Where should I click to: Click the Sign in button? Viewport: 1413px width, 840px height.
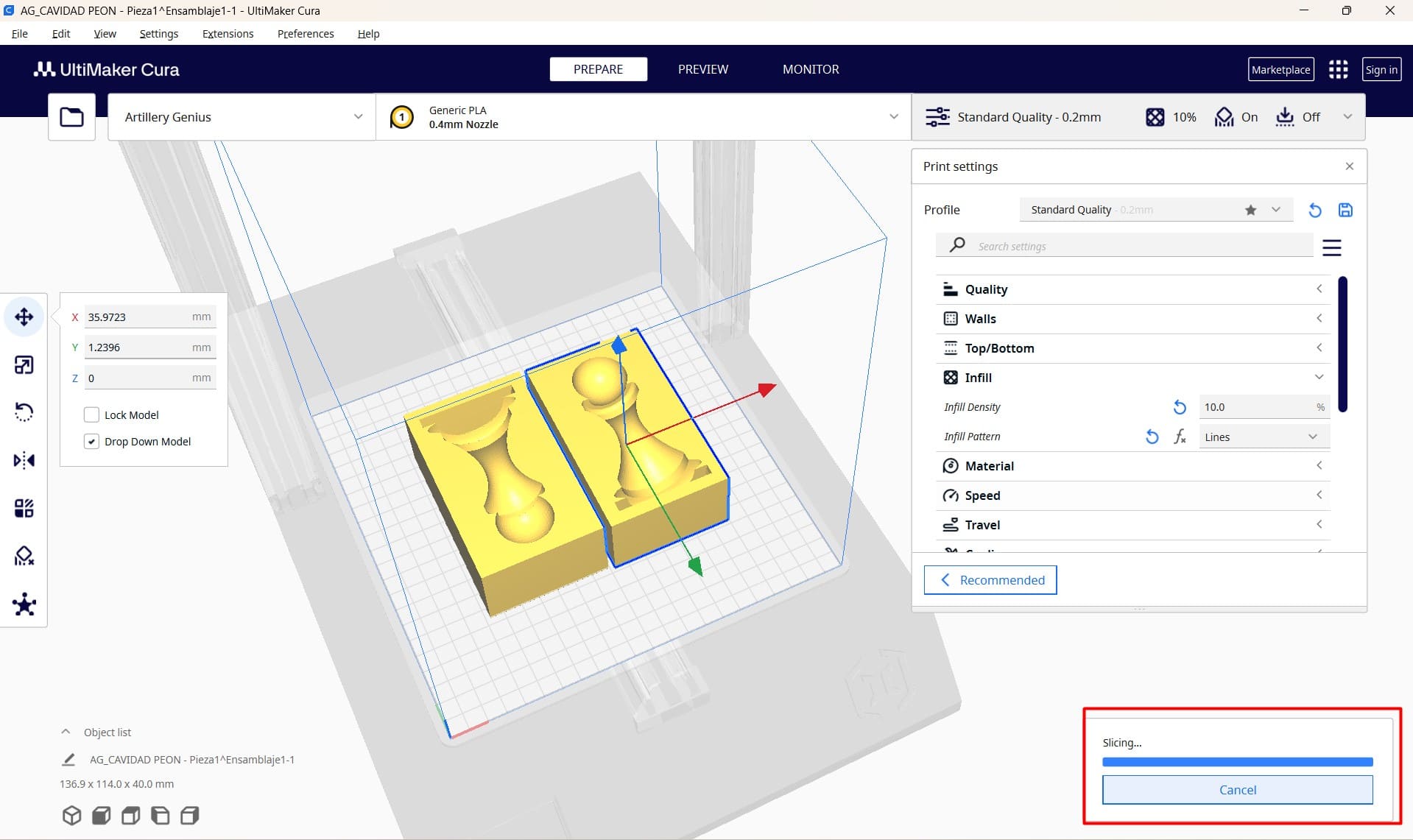[1381, 69]
